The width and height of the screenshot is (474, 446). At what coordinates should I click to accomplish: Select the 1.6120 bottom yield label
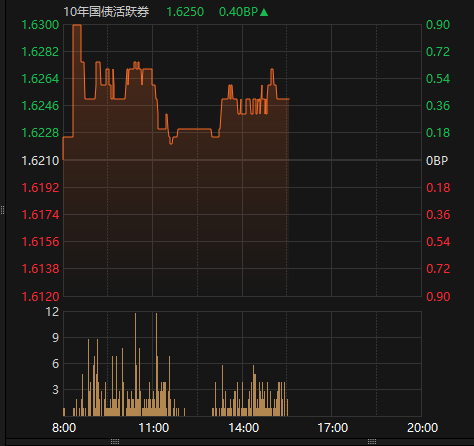(40, 296)
